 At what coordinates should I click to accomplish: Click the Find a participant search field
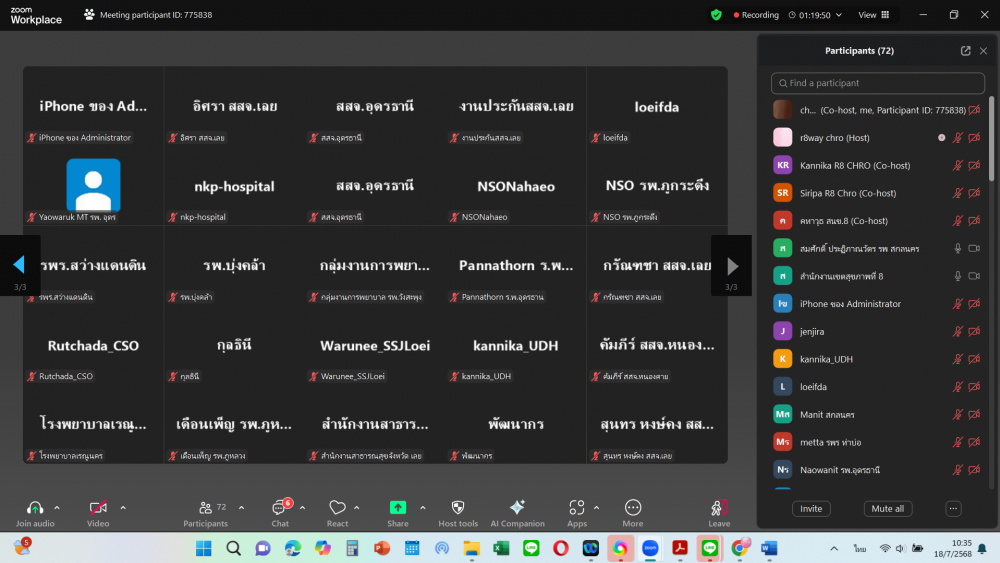tap(878, 83)
